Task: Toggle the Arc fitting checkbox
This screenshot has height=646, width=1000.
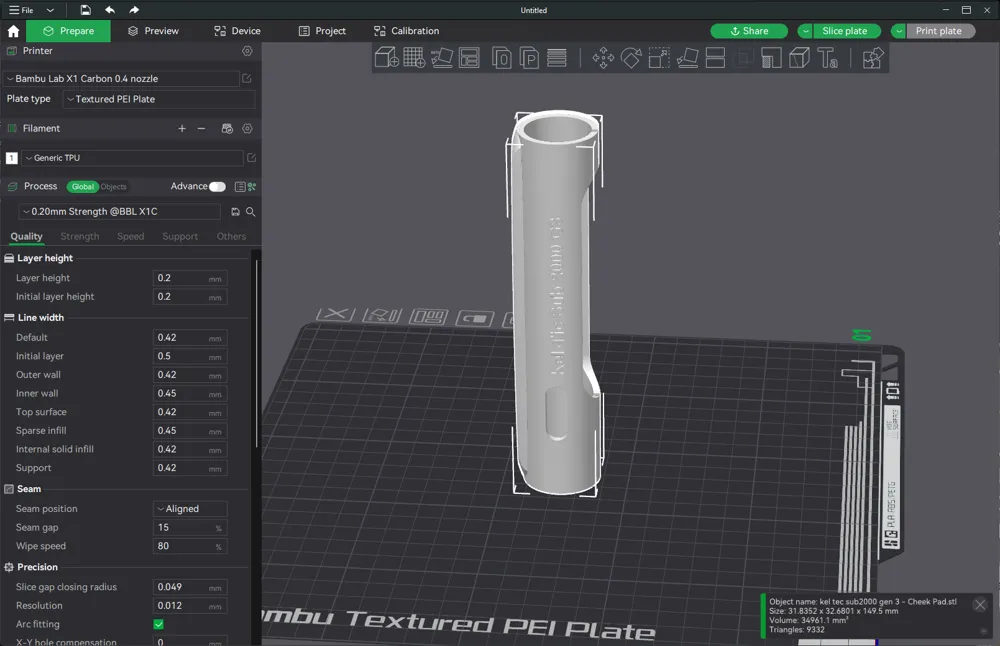Action: pyautogui.click(x=159, y=624)
